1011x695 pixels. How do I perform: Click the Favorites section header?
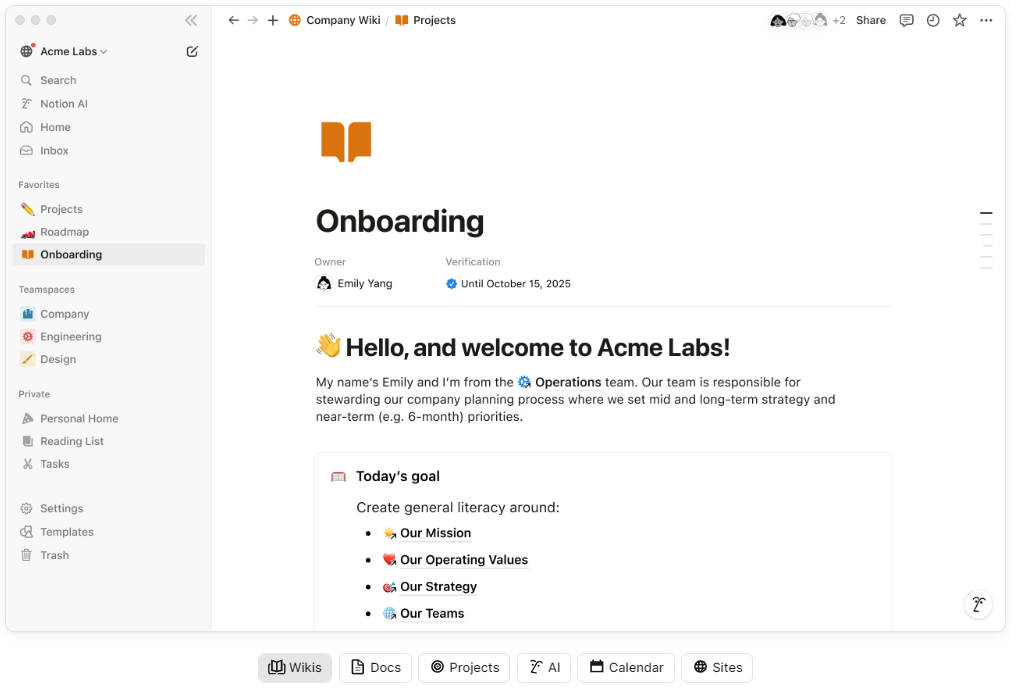(x=39, y=185)
